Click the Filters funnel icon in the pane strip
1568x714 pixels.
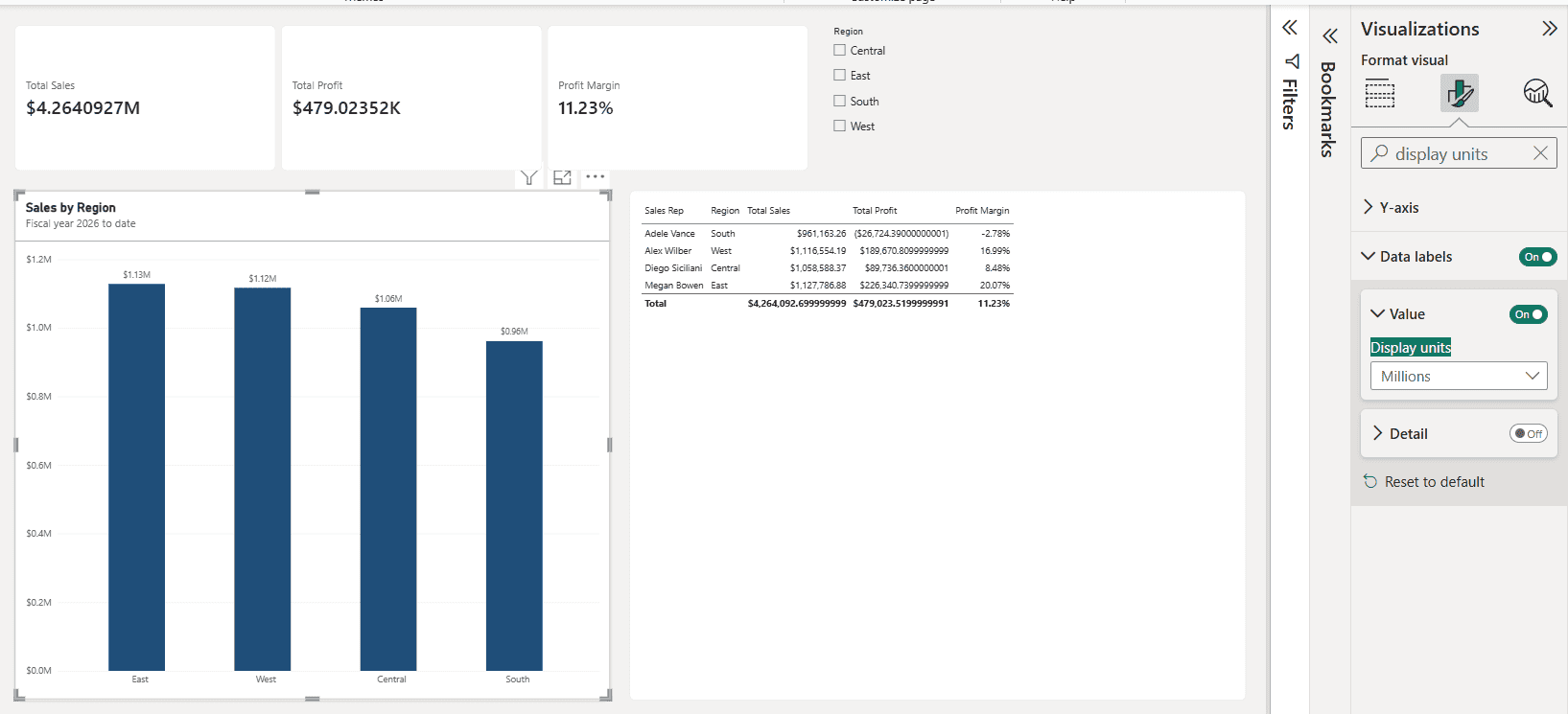click(x=1292, y=61)
